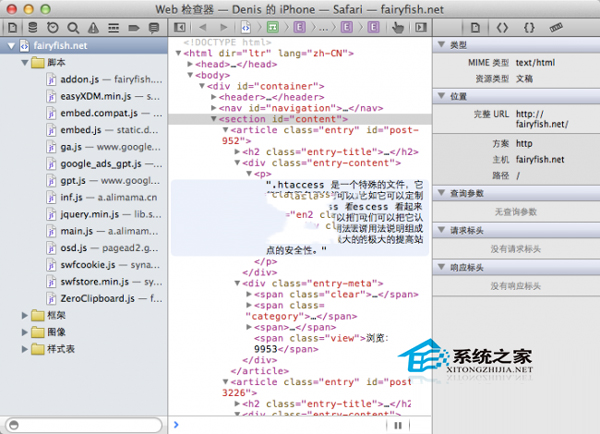Click the nav id="navigation" DOM node
This screenshot has width=600, height=434.
[x=300, y=108]
